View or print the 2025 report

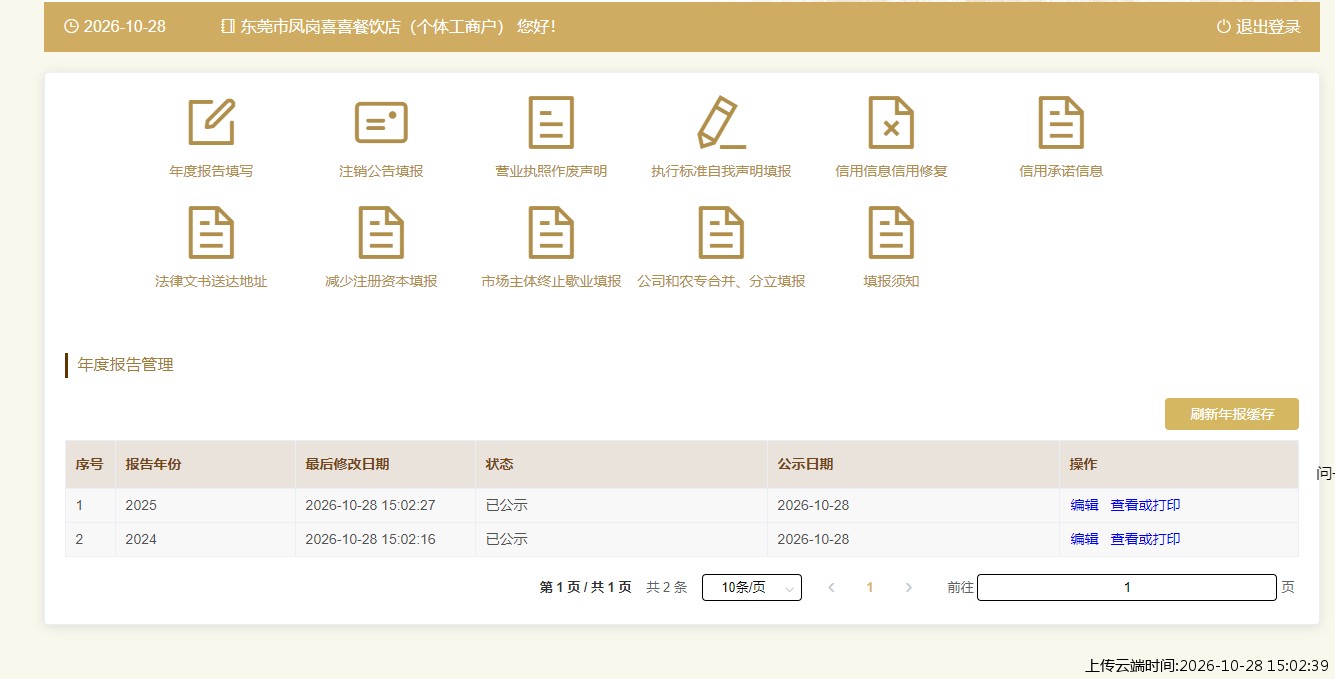(x=1145, y=505)
